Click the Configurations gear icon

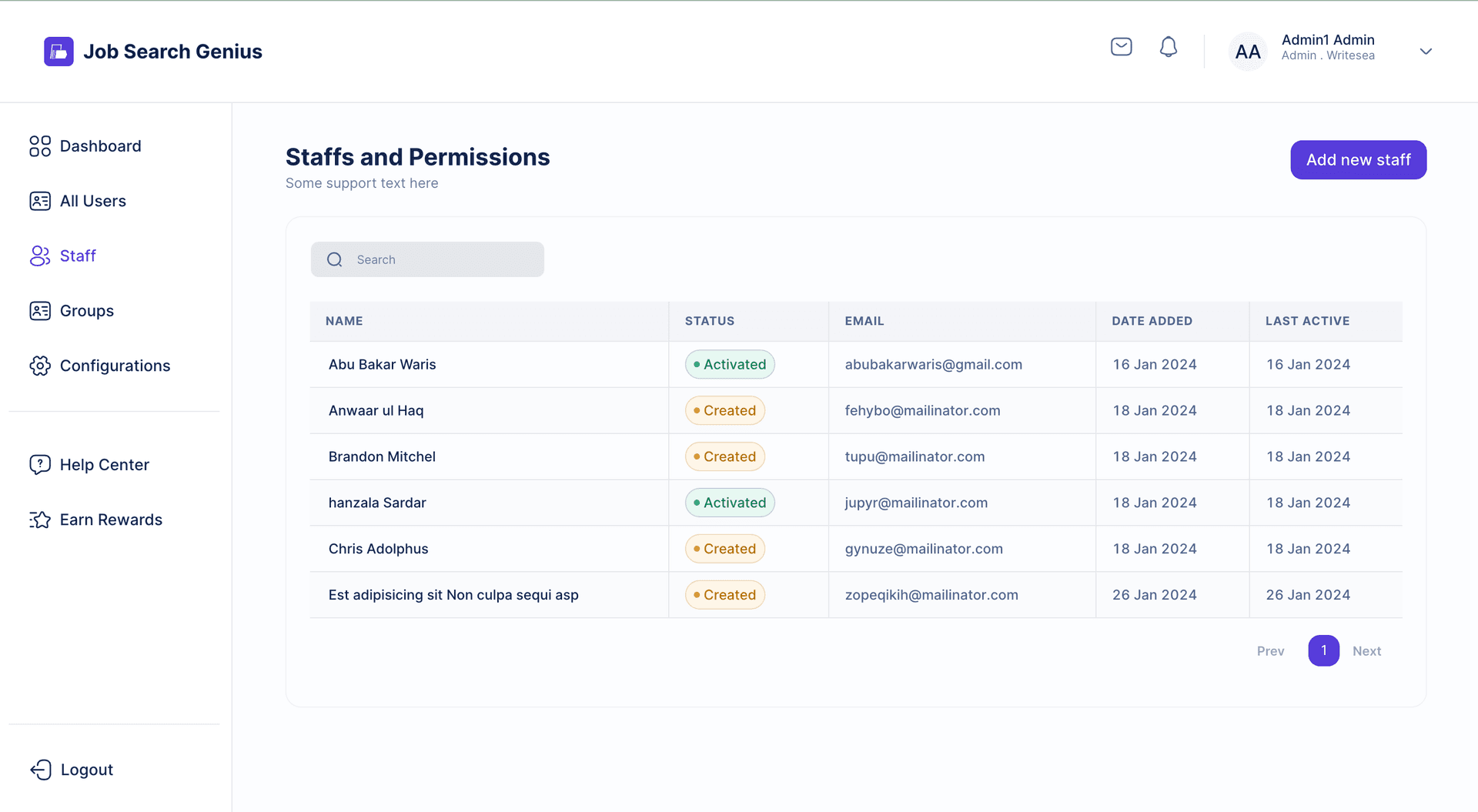[x=40, y=366]
